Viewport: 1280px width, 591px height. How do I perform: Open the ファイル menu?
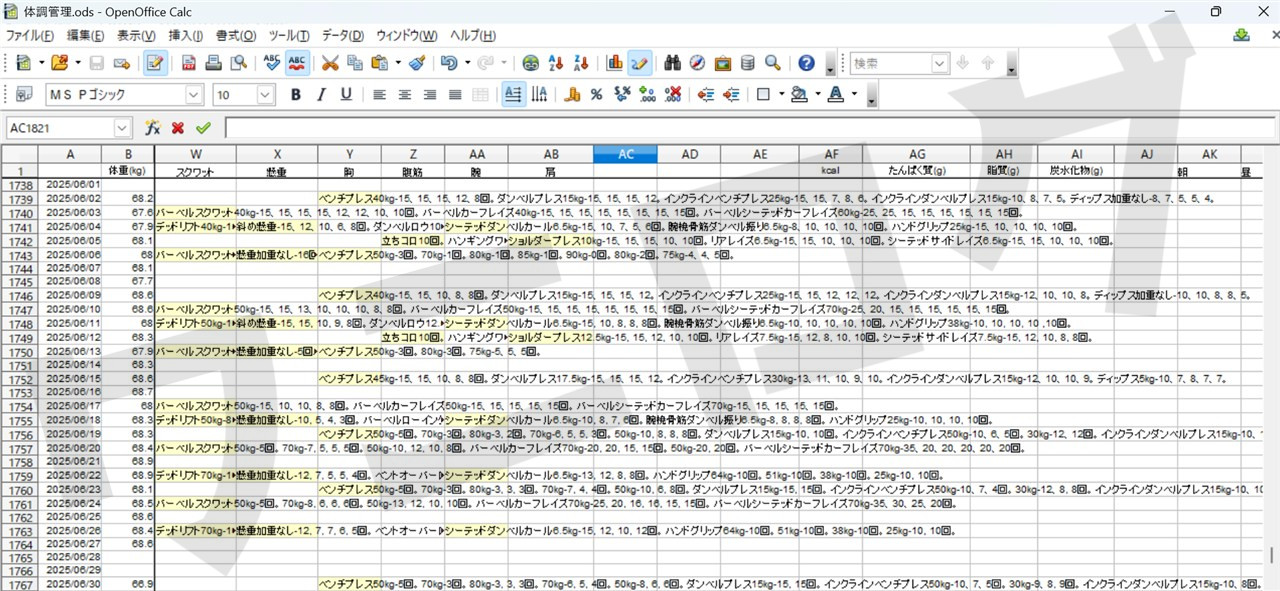(x=30, y=36)
